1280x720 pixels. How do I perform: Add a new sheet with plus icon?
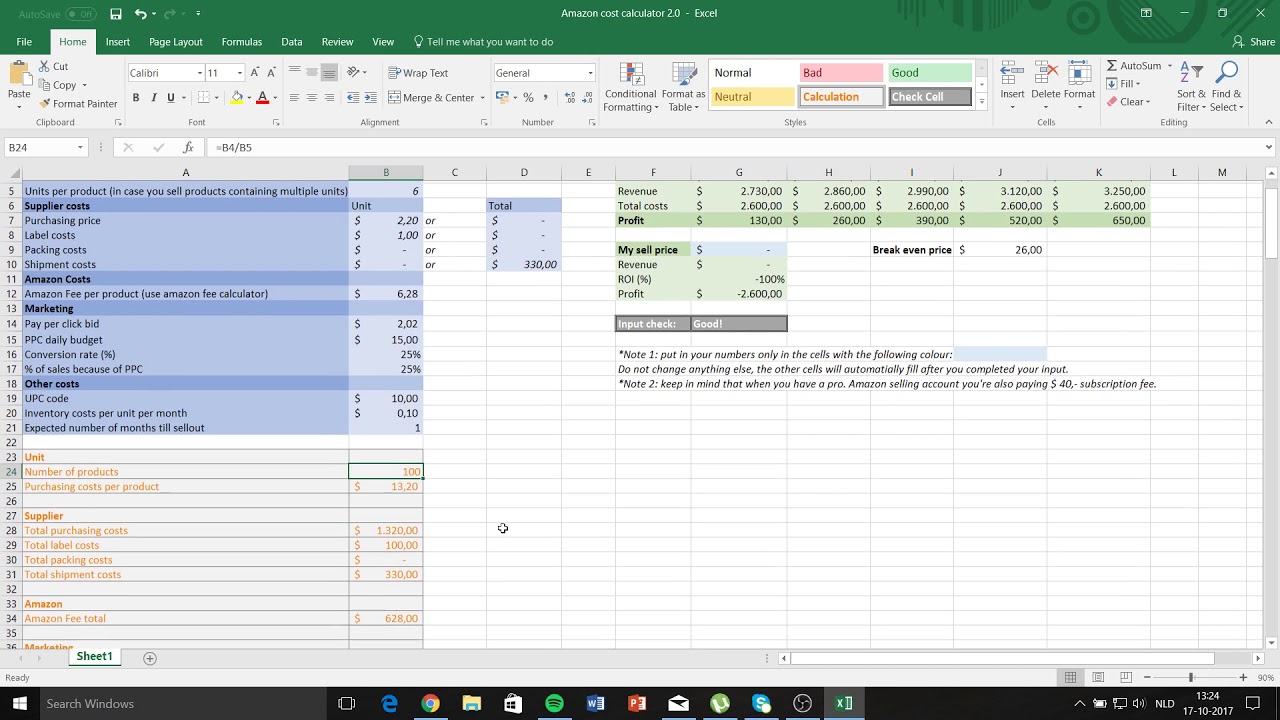(150, 658)
